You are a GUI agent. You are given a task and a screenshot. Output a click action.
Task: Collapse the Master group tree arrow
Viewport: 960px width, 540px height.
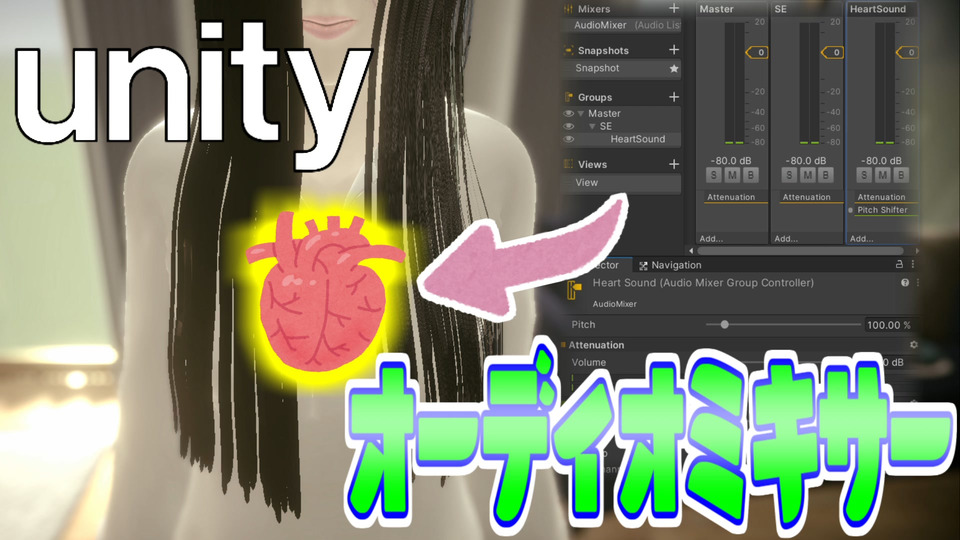[x=581, y=113]
